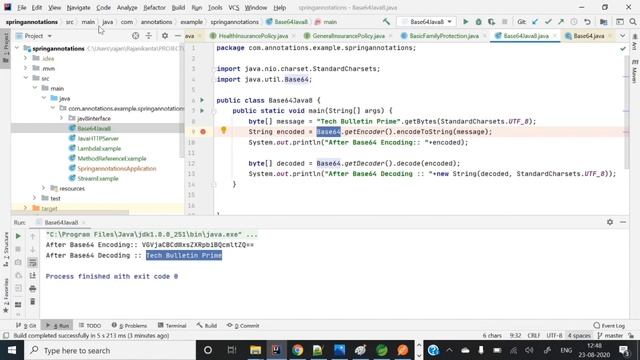Click the green run gutter arrow beside the main method

202,111
